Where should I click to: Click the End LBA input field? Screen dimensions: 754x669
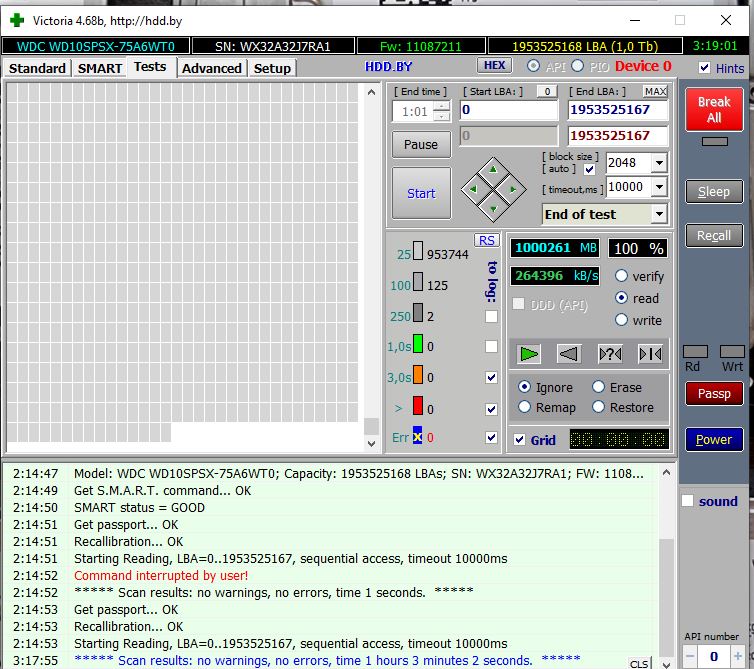[x=618, y=110]
